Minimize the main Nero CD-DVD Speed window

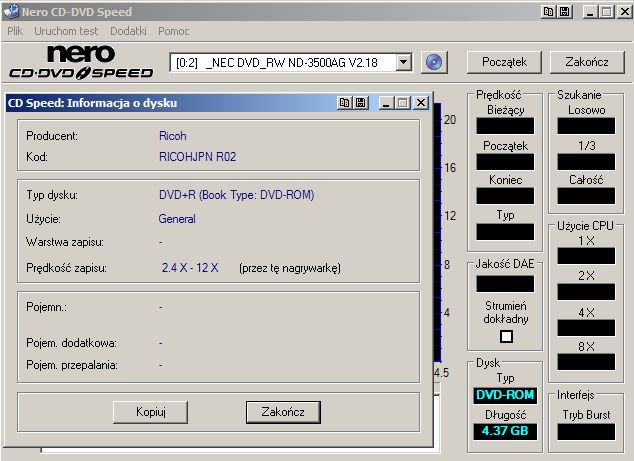click(590, 12)
